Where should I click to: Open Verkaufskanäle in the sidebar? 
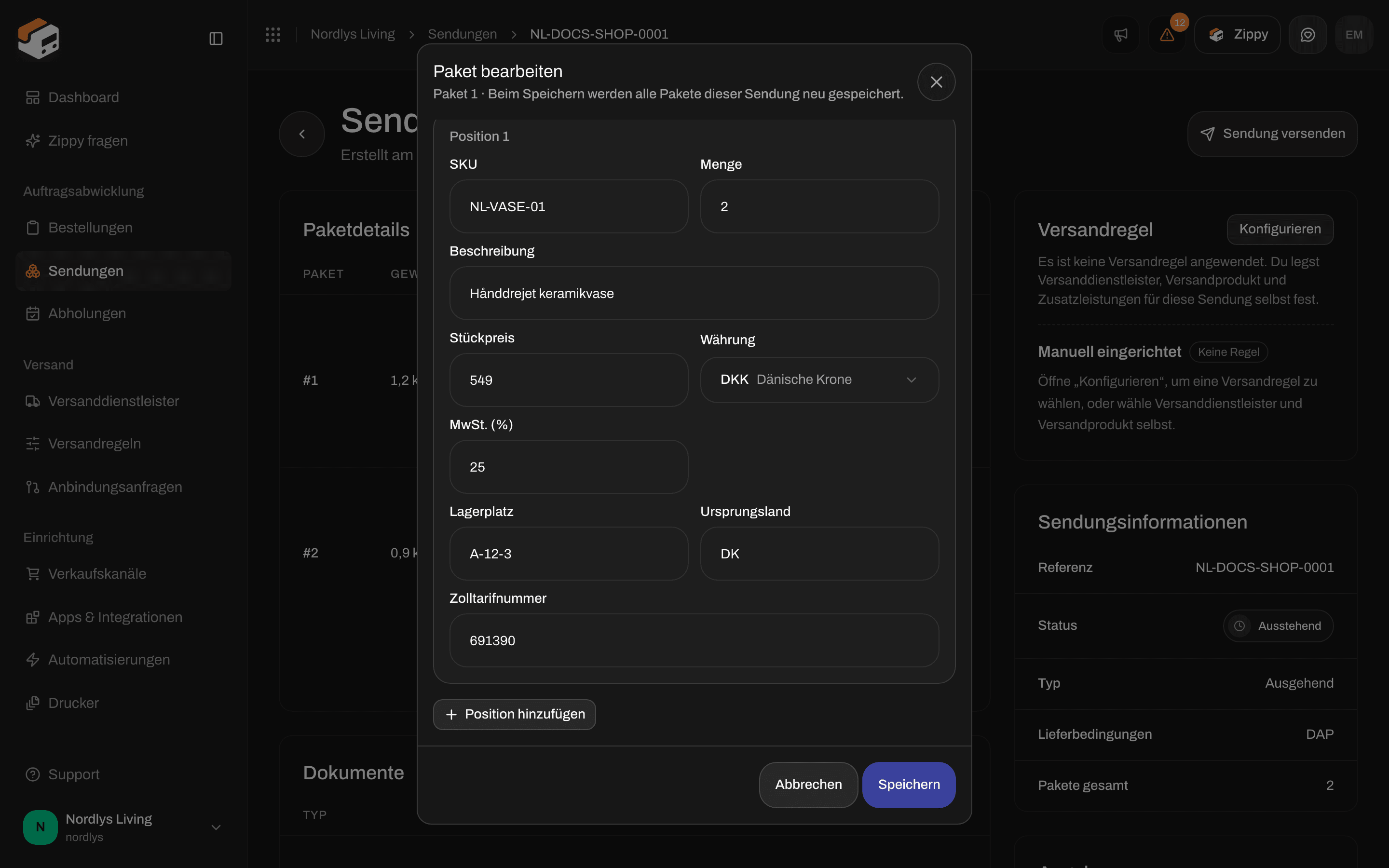pyautogui.click(x=123, y=574)
